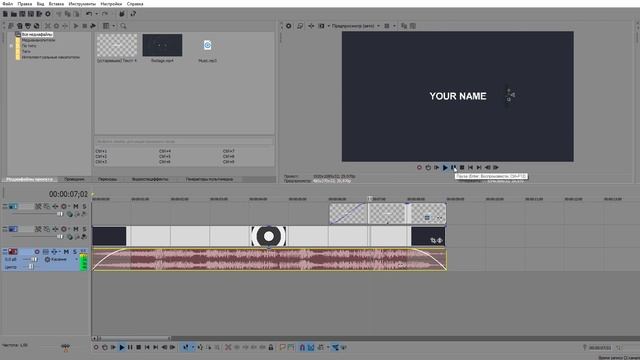Viewport: 640px width, 360px height.
Task: Open the Вид menu
Action: click(x=40, y=4)
